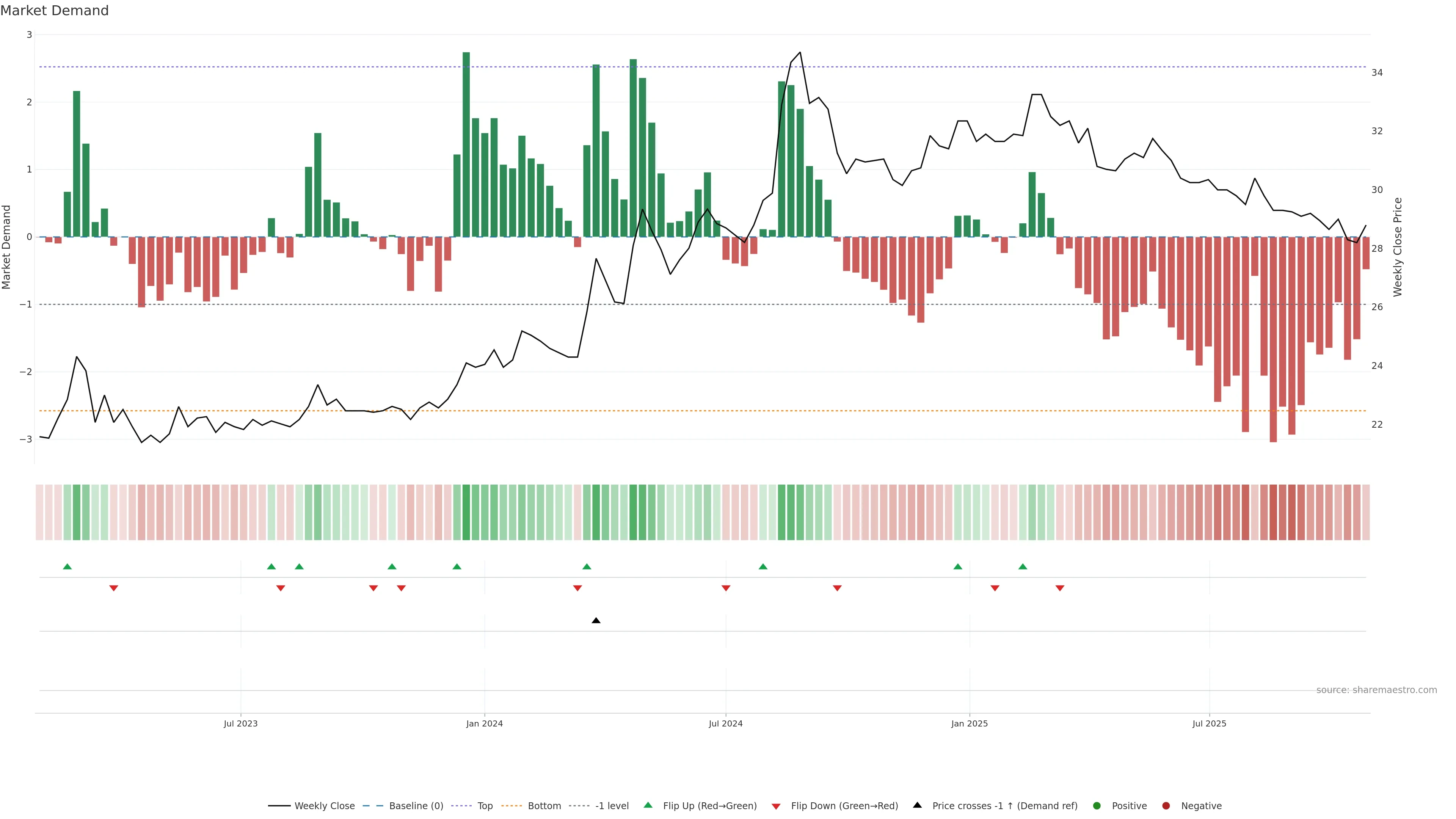Viewport: 1456px width, 819px height.
Task: Click the Jan 2024 x-axis label
Action: tap(485, 723)
